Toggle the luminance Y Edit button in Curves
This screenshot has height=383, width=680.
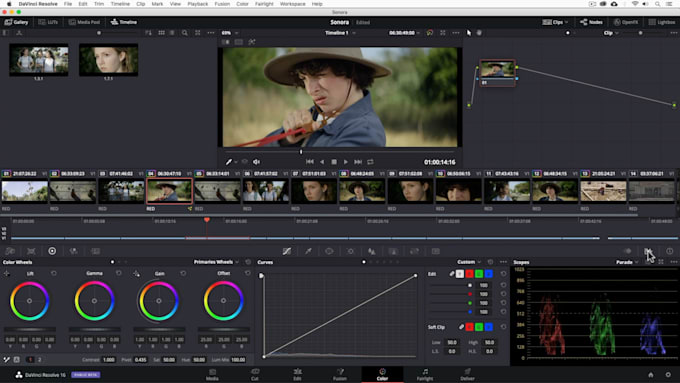coord(460,274)
